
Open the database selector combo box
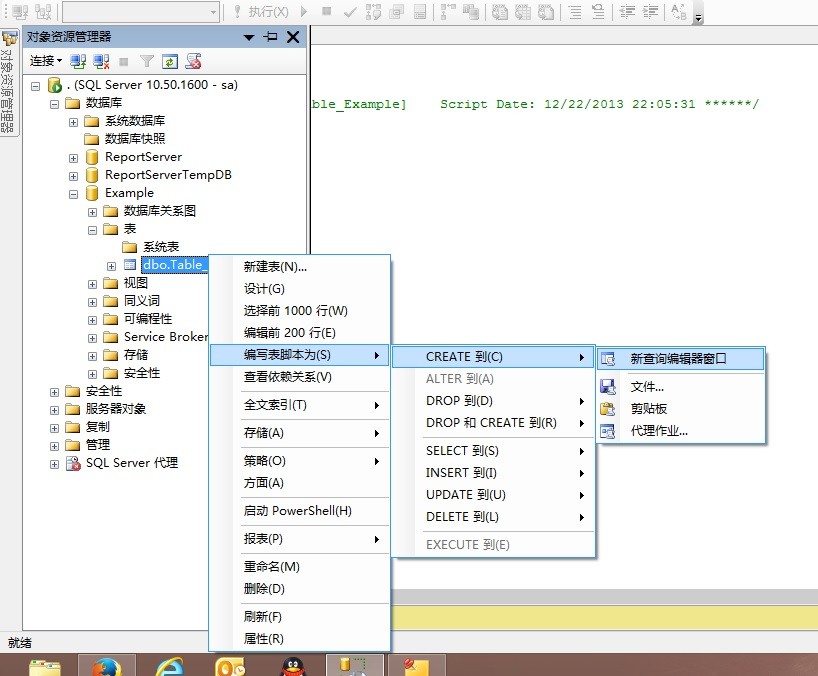point(140,12)
